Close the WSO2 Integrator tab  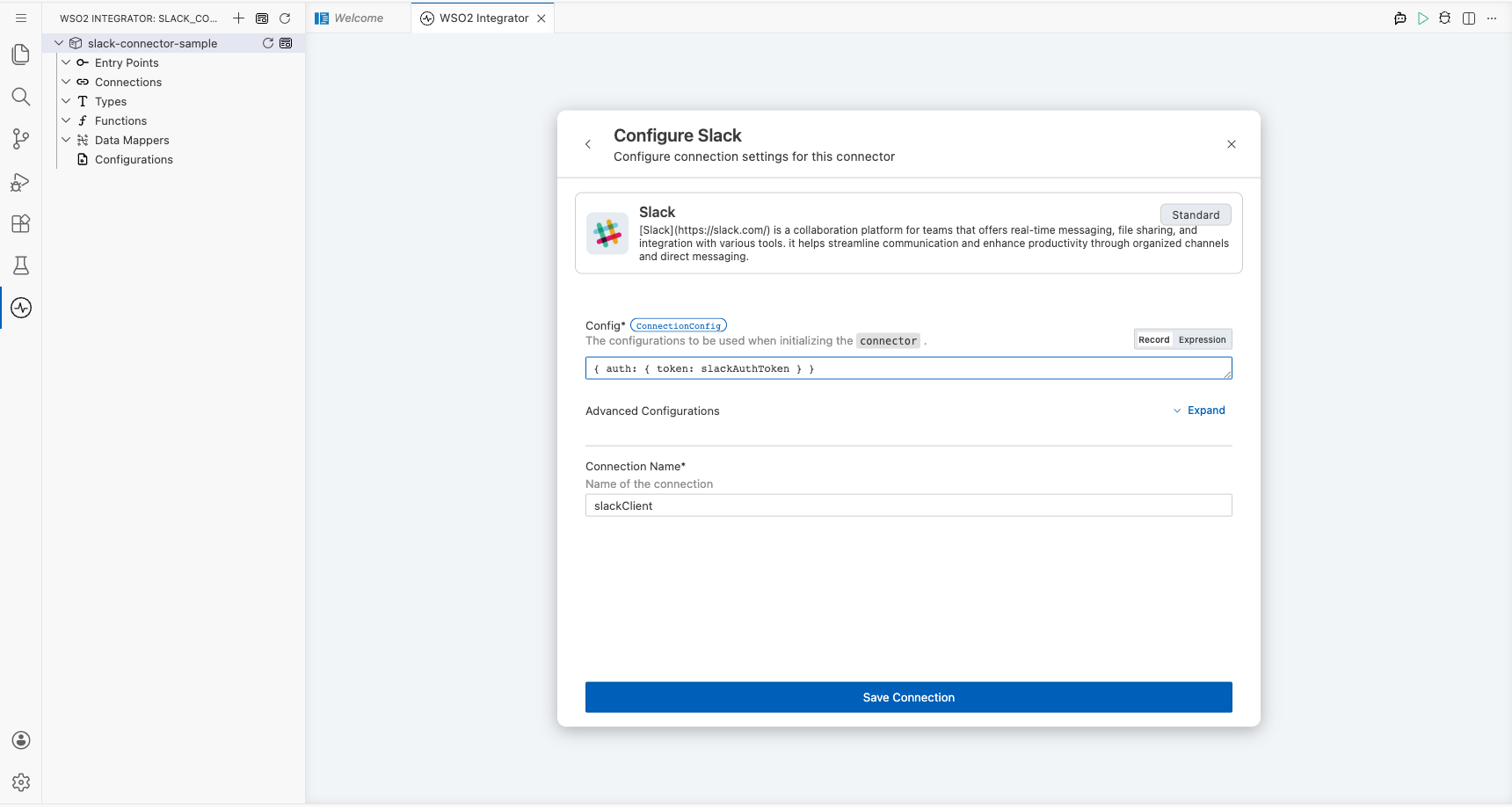coord(542,18)
